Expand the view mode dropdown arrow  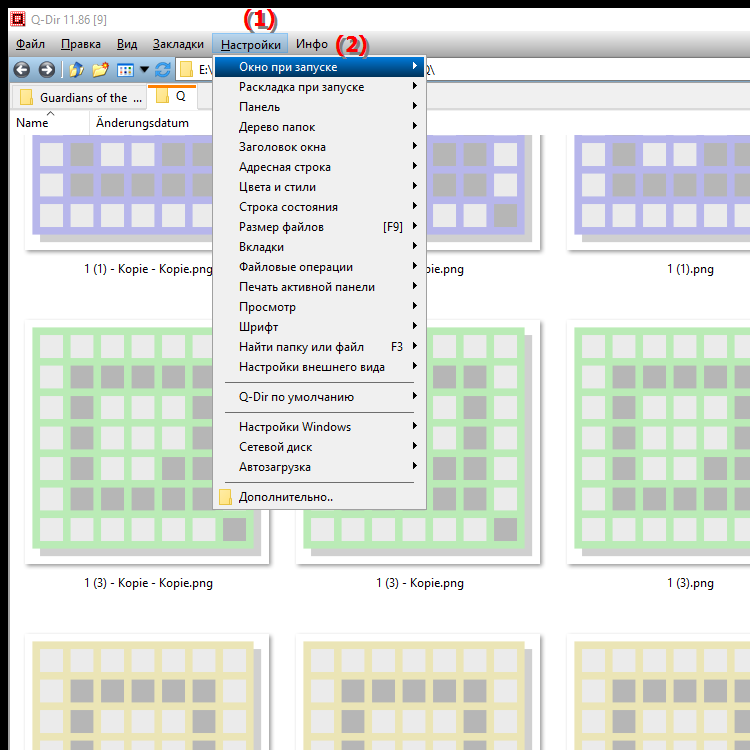(x=144, y=70)
